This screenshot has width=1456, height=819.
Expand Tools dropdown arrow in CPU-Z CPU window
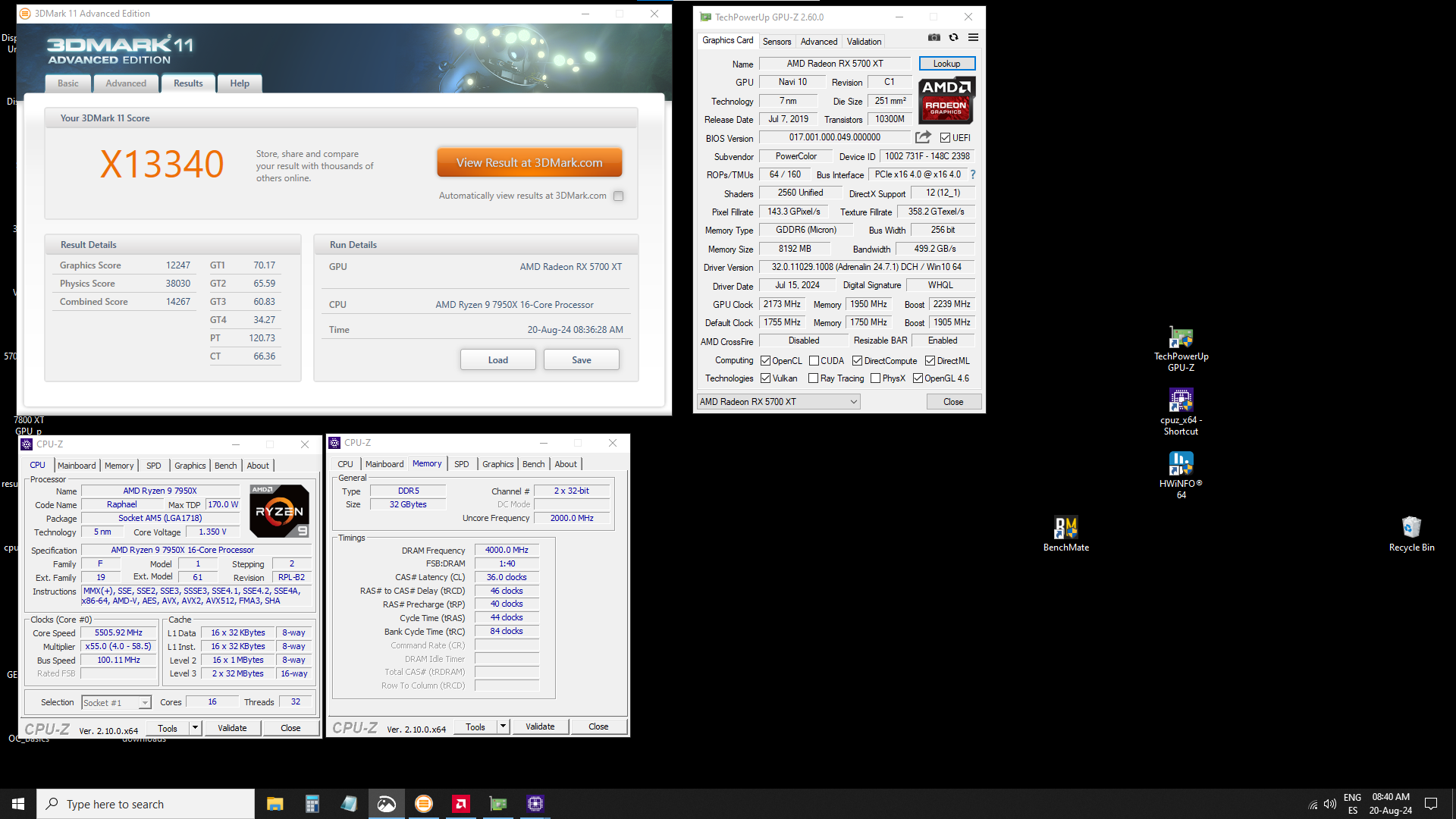pyautogui.click(x=195, y=728)
